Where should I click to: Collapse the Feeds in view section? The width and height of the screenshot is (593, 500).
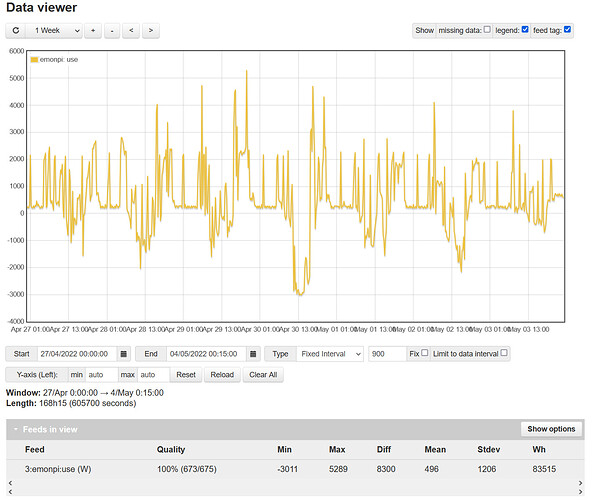[x=16, y=430]
